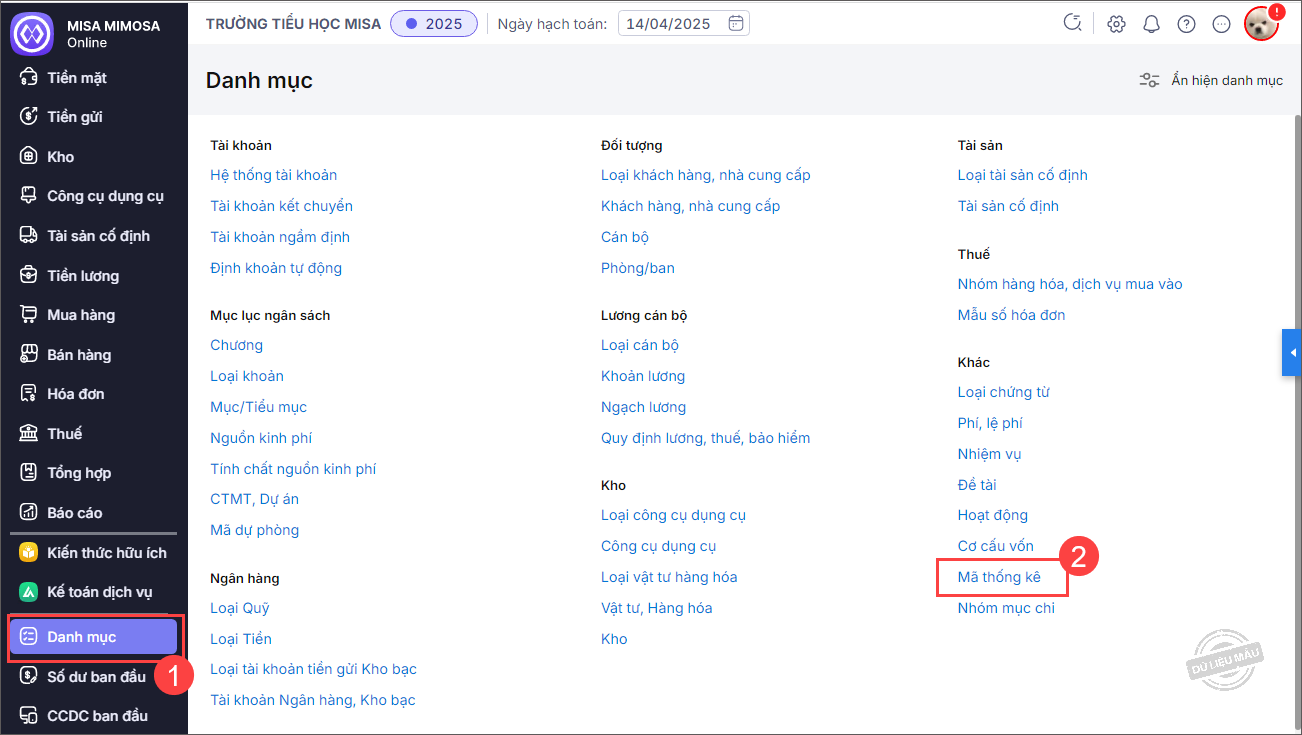Click the refresh data icon in header

(1073, 24)
